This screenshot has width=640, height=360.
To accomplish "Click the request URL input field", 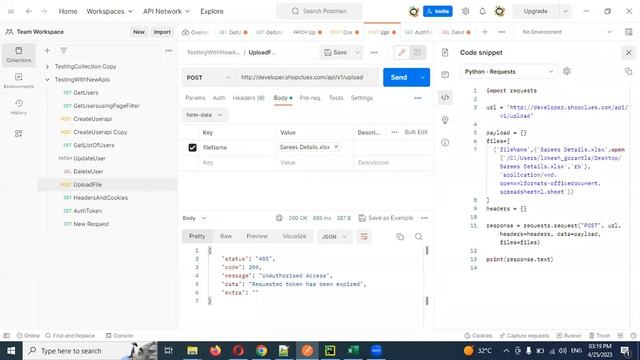I will [307, 78].
